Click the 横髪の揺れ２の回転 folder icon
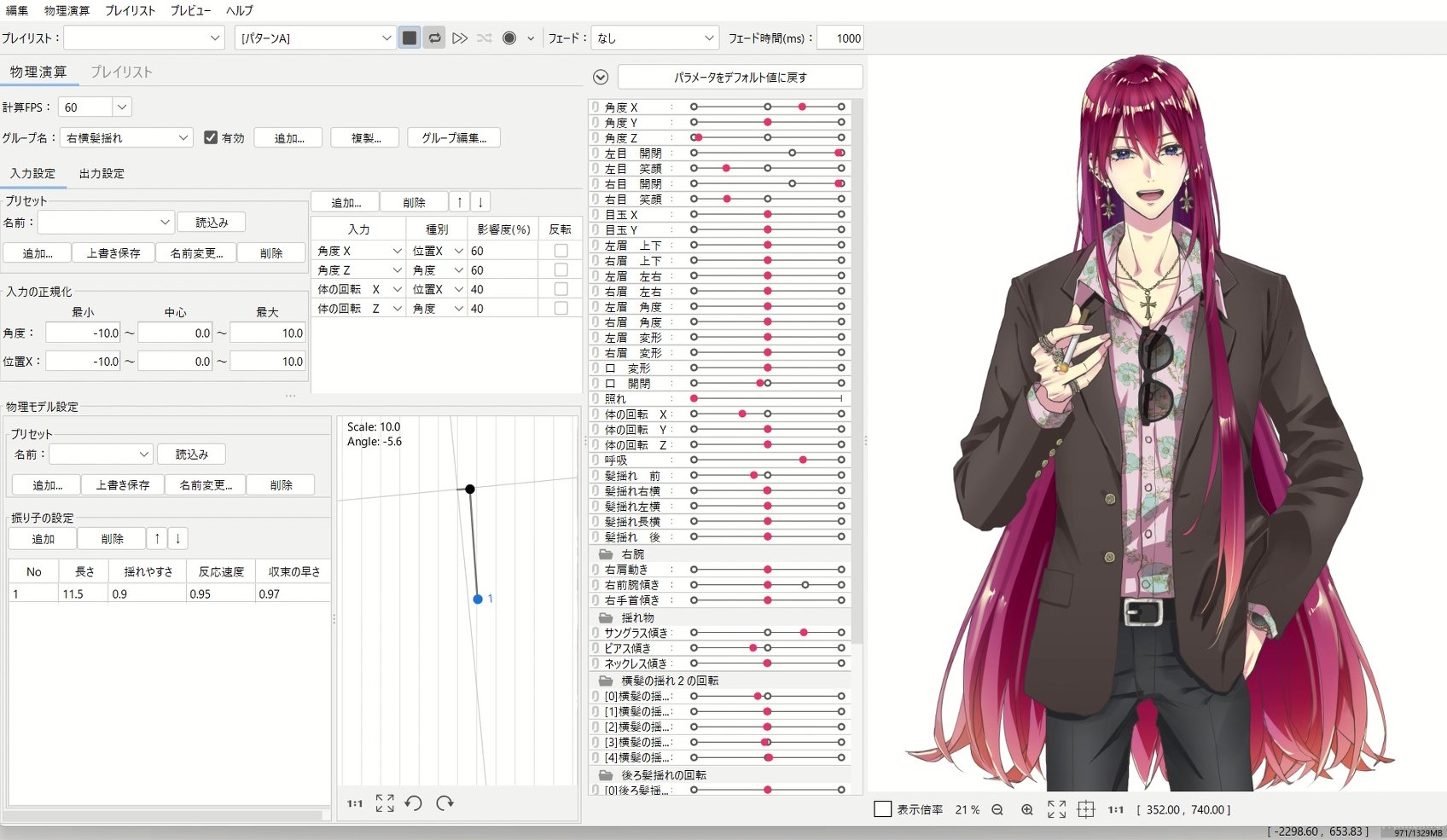 (x=606, y=681)
